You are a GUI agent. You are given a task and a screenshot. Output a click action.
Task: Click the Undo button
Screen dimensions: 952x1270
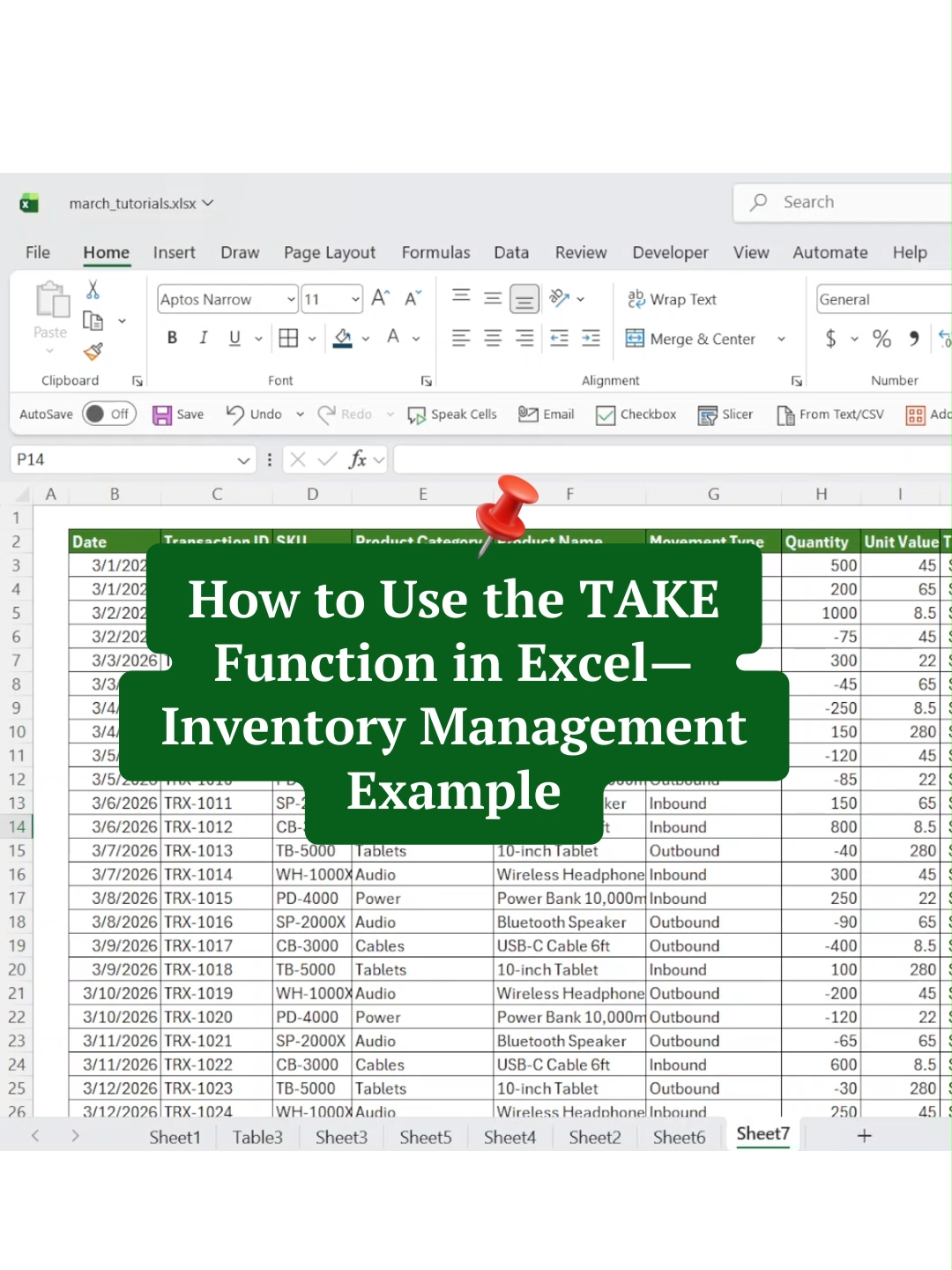254,415
